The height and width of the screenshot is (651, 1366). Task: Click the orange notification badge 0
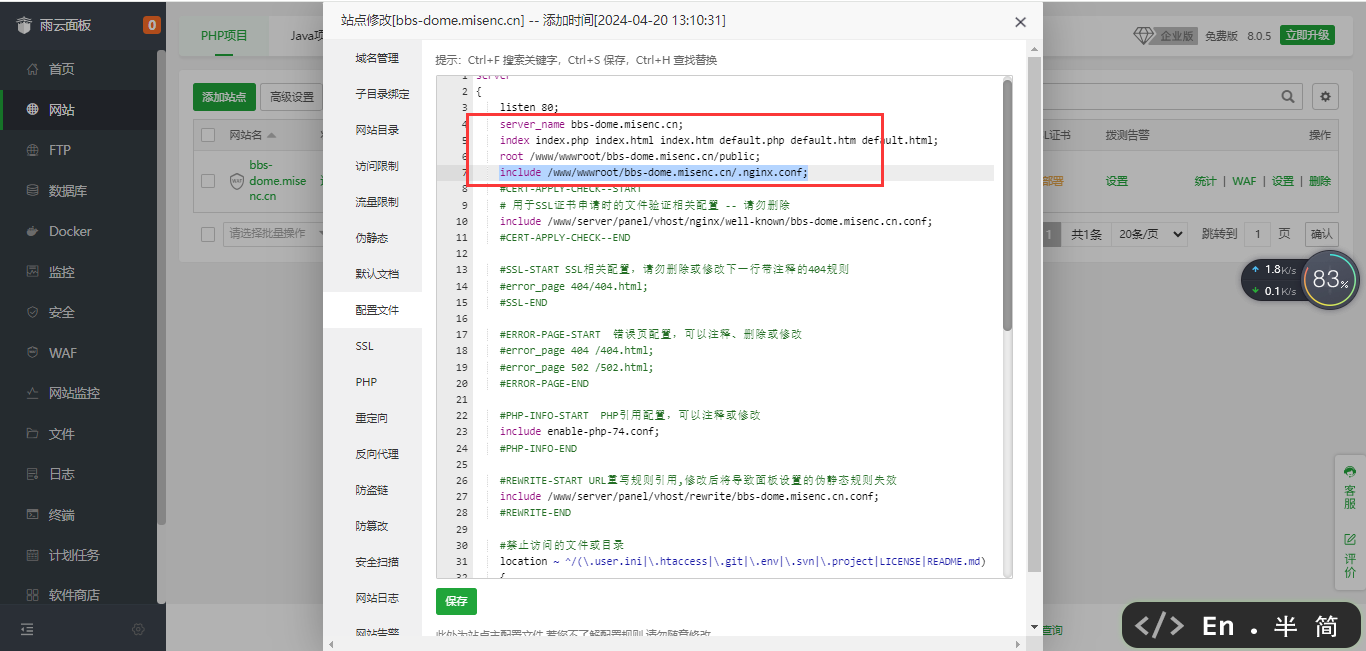click(152, 25)
